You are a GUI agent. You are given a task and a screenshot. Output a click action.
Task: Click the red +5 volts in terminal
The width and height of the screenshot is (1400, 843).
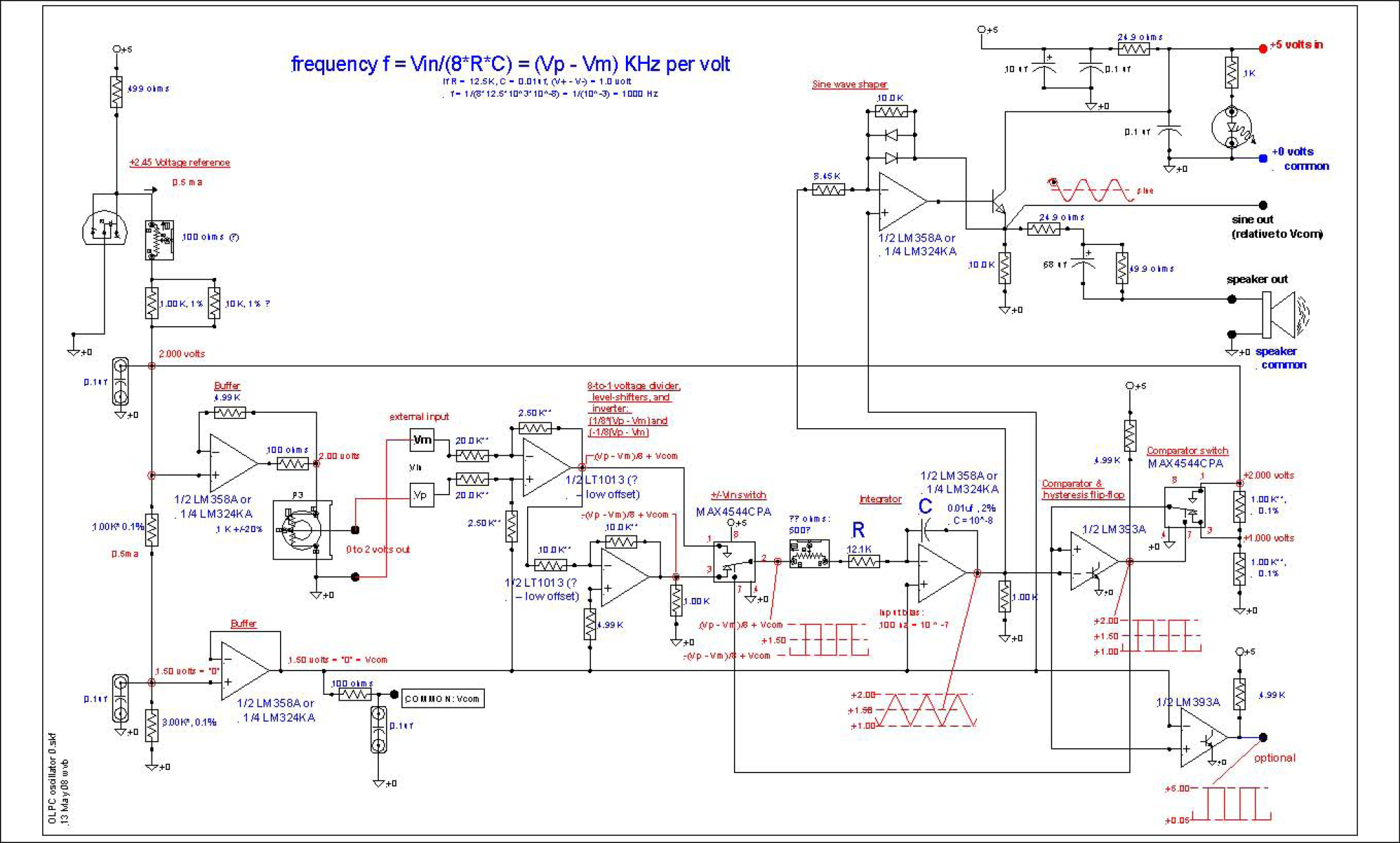tap(1262, 48)
